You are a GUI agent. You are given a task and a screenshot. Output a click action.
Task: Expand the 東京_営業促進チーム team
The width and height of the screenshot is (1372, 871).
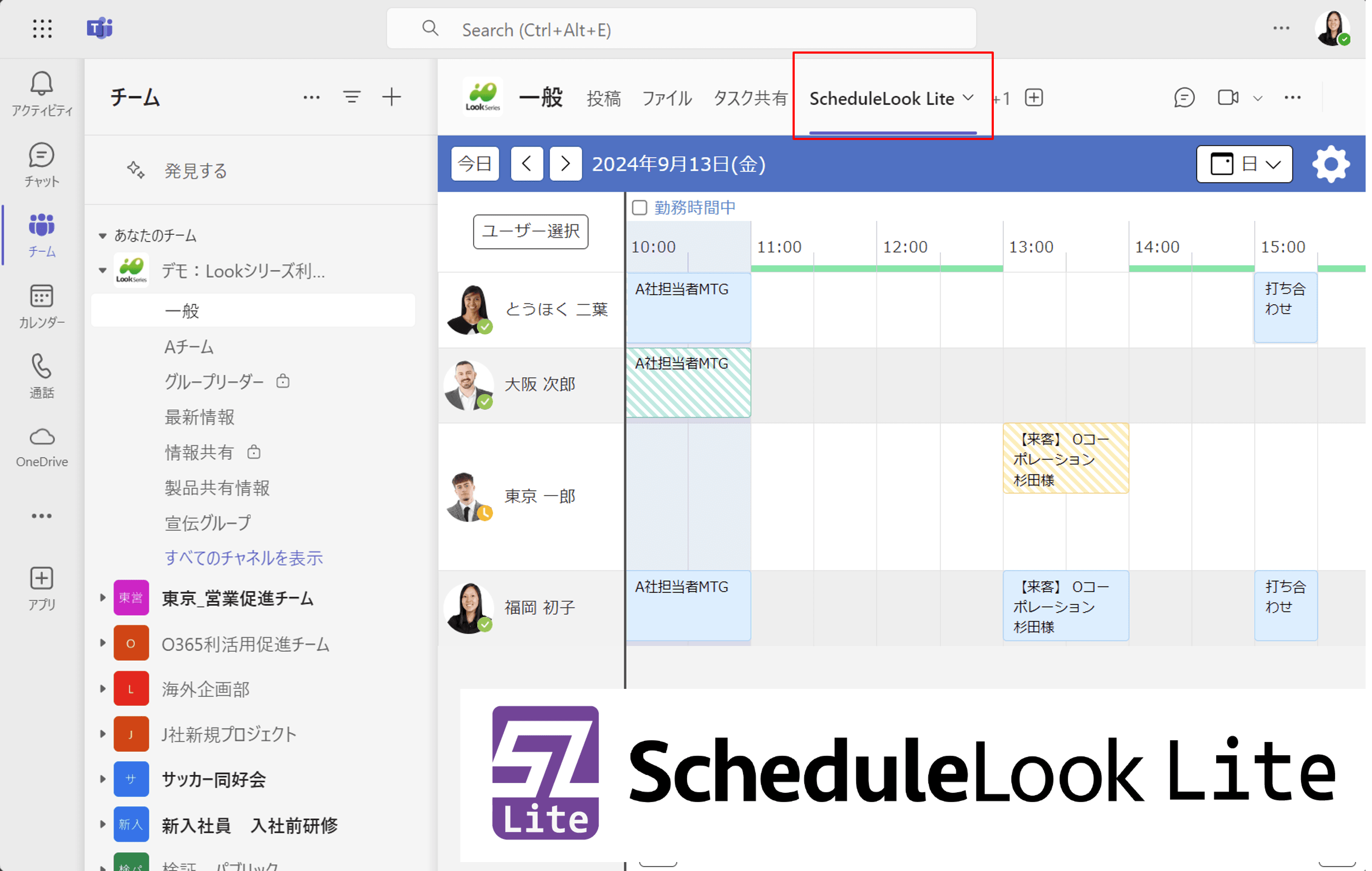[103, 598]
